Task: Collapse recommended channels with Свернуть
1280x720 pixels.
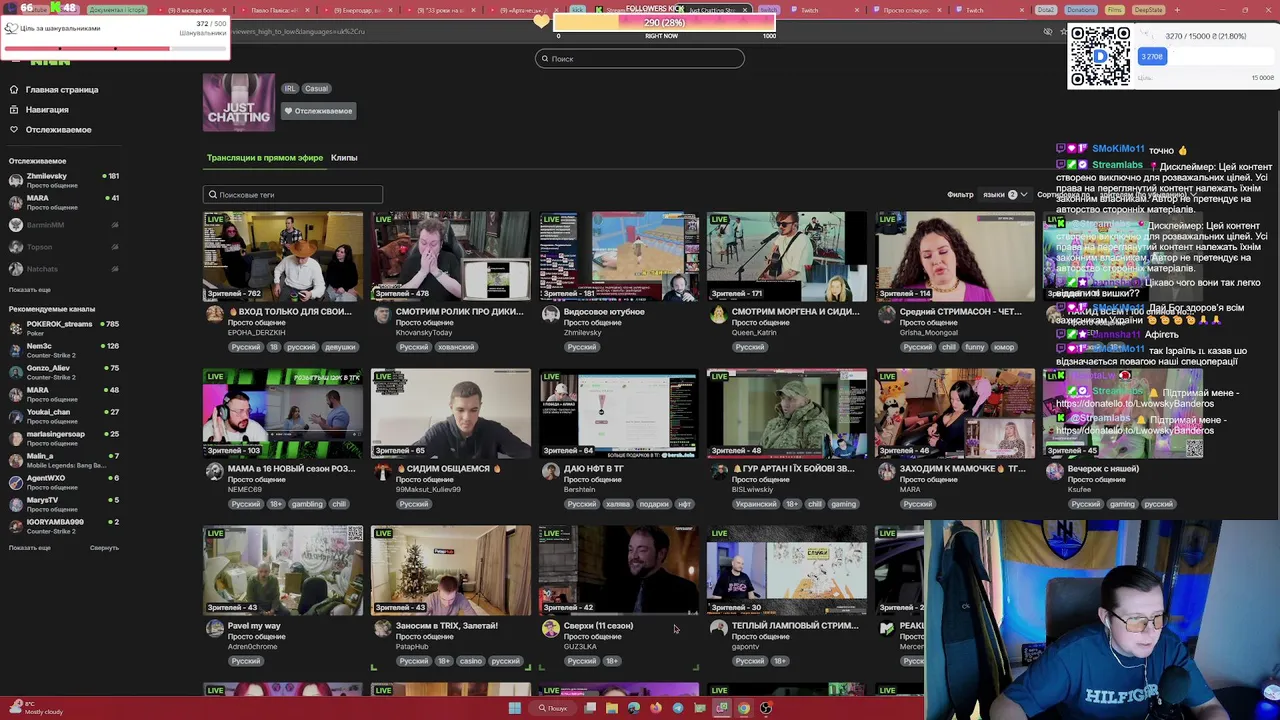Action: coord(104,548)
